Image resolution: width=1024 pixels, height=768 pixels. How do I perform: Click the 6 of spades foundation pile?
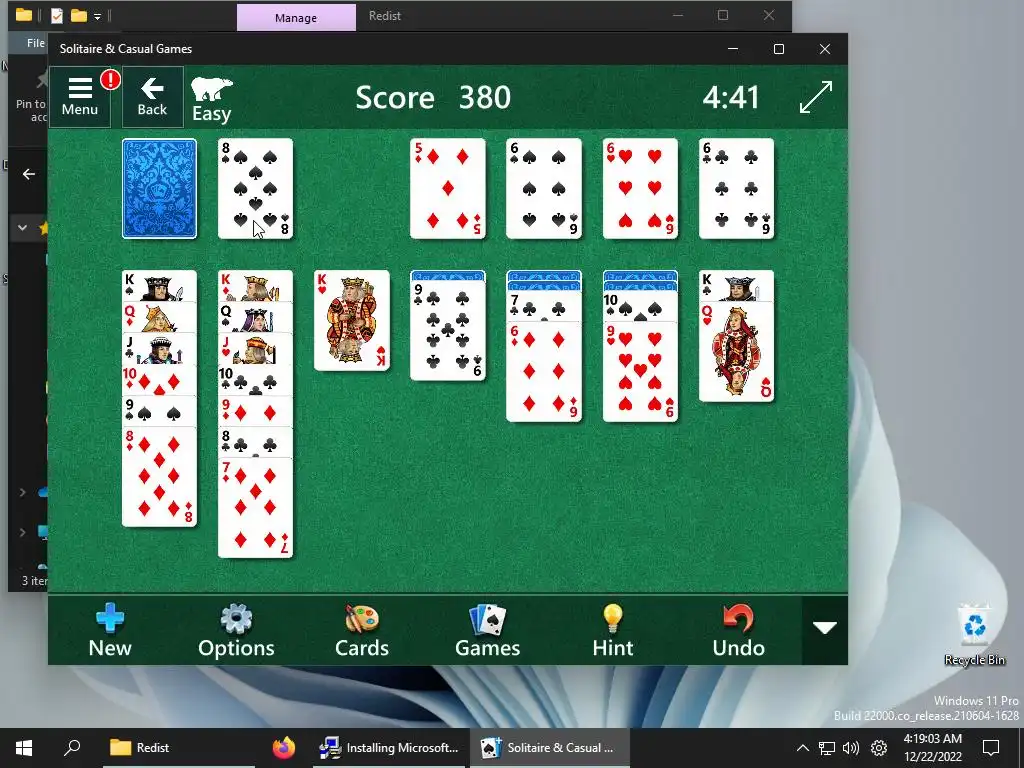pos(543,188)
